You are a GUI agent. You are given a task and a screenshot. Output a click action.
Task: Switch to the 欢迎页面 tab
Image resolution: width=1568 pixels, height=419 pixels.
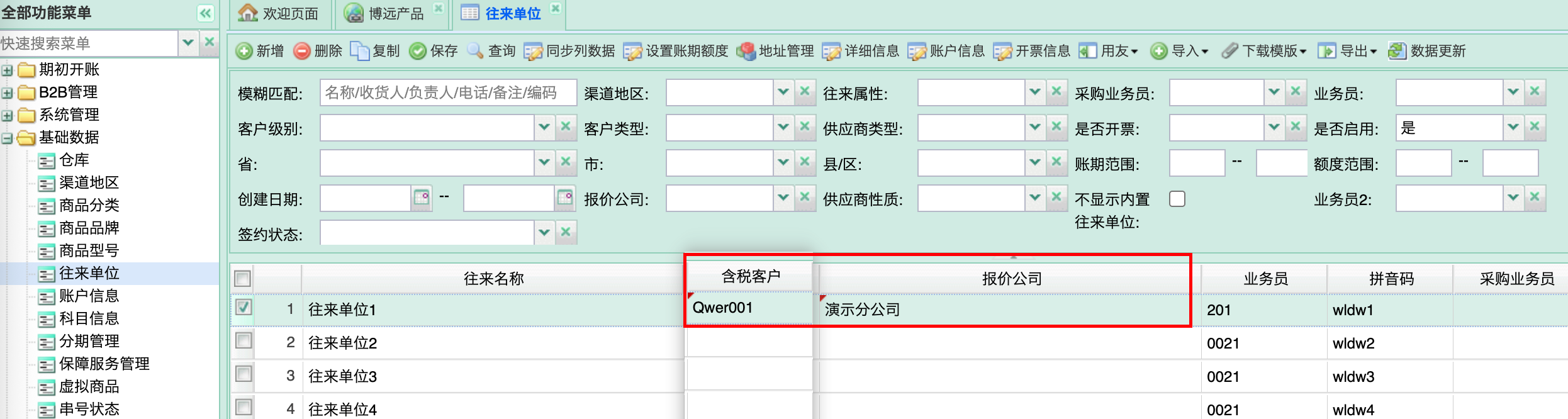point(279,14)
